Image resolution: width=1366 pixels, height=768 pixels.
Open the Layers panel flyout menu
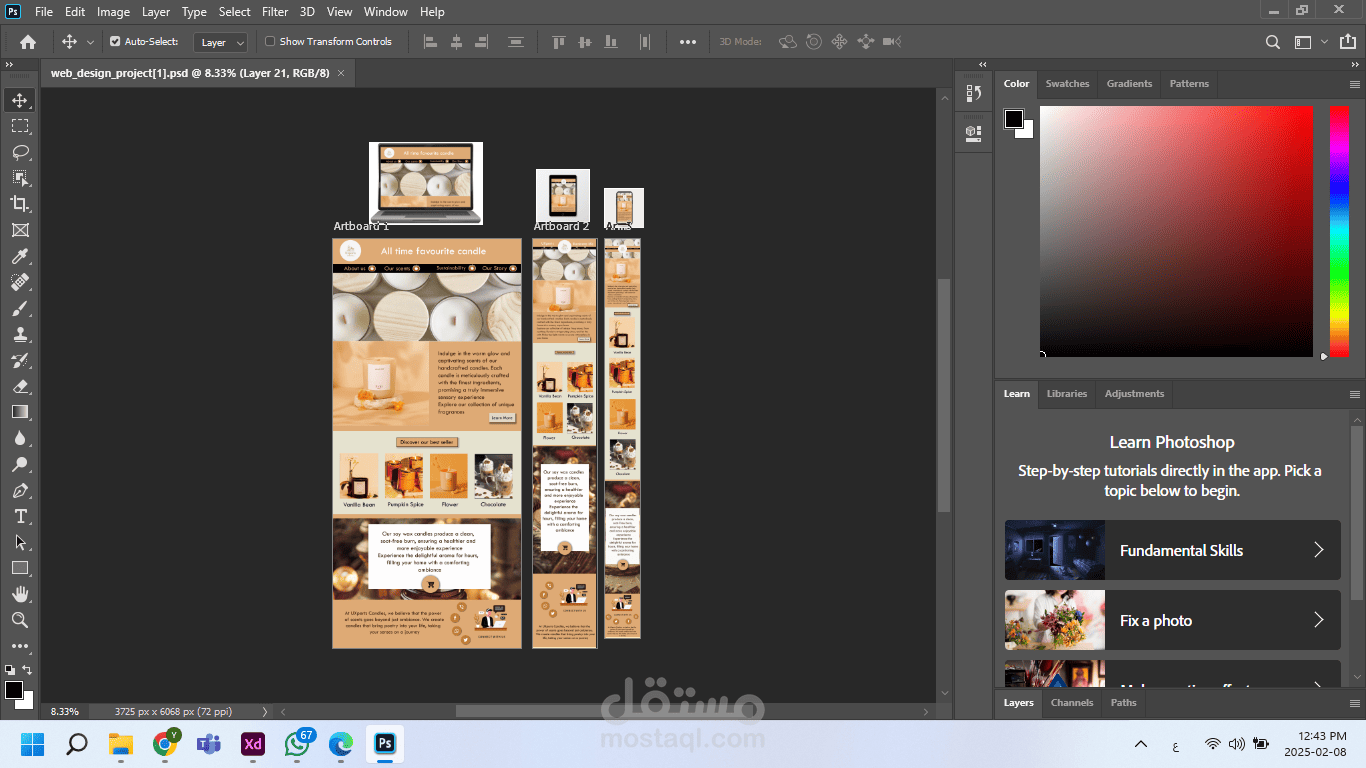[x=1355, y=703]
